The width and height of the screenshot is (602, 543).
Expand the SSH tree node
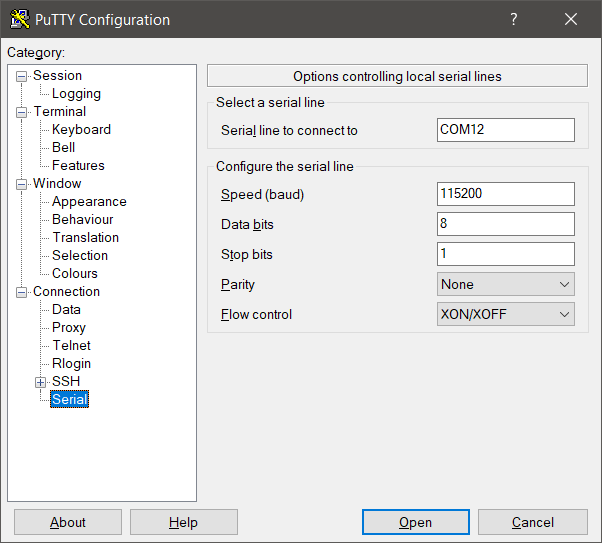(40, 382)
